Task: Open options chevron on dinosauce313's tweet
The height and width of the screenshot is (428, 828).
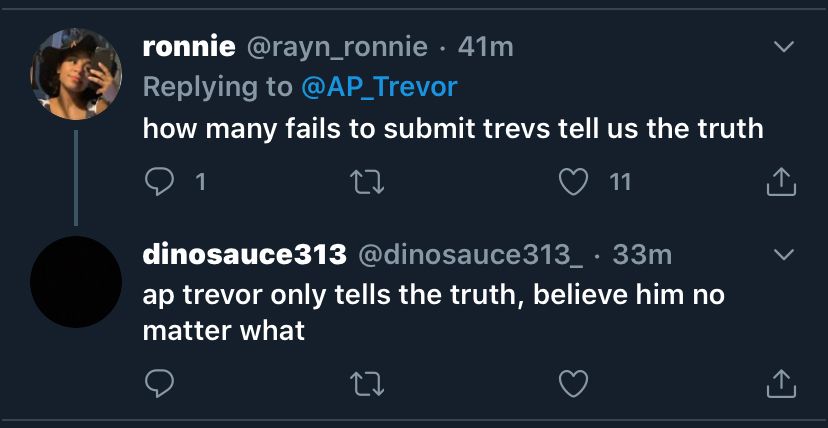Action: pos(784,255)
